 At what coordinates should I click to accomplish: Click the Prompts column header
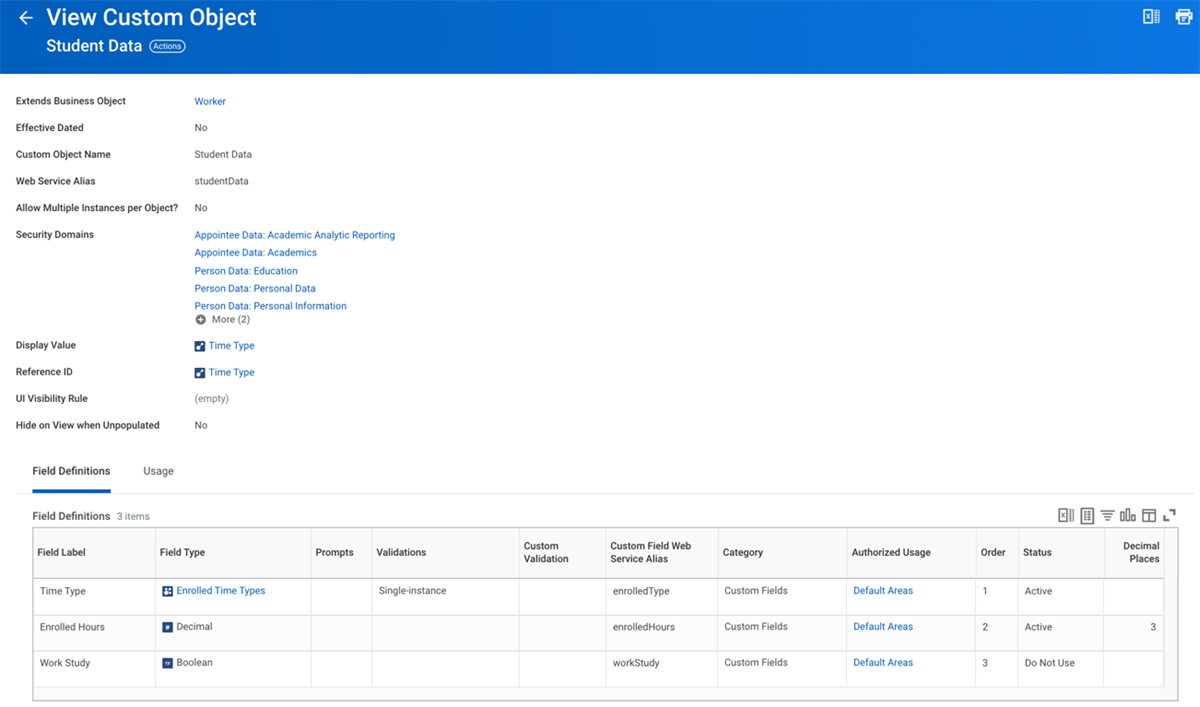341,552
